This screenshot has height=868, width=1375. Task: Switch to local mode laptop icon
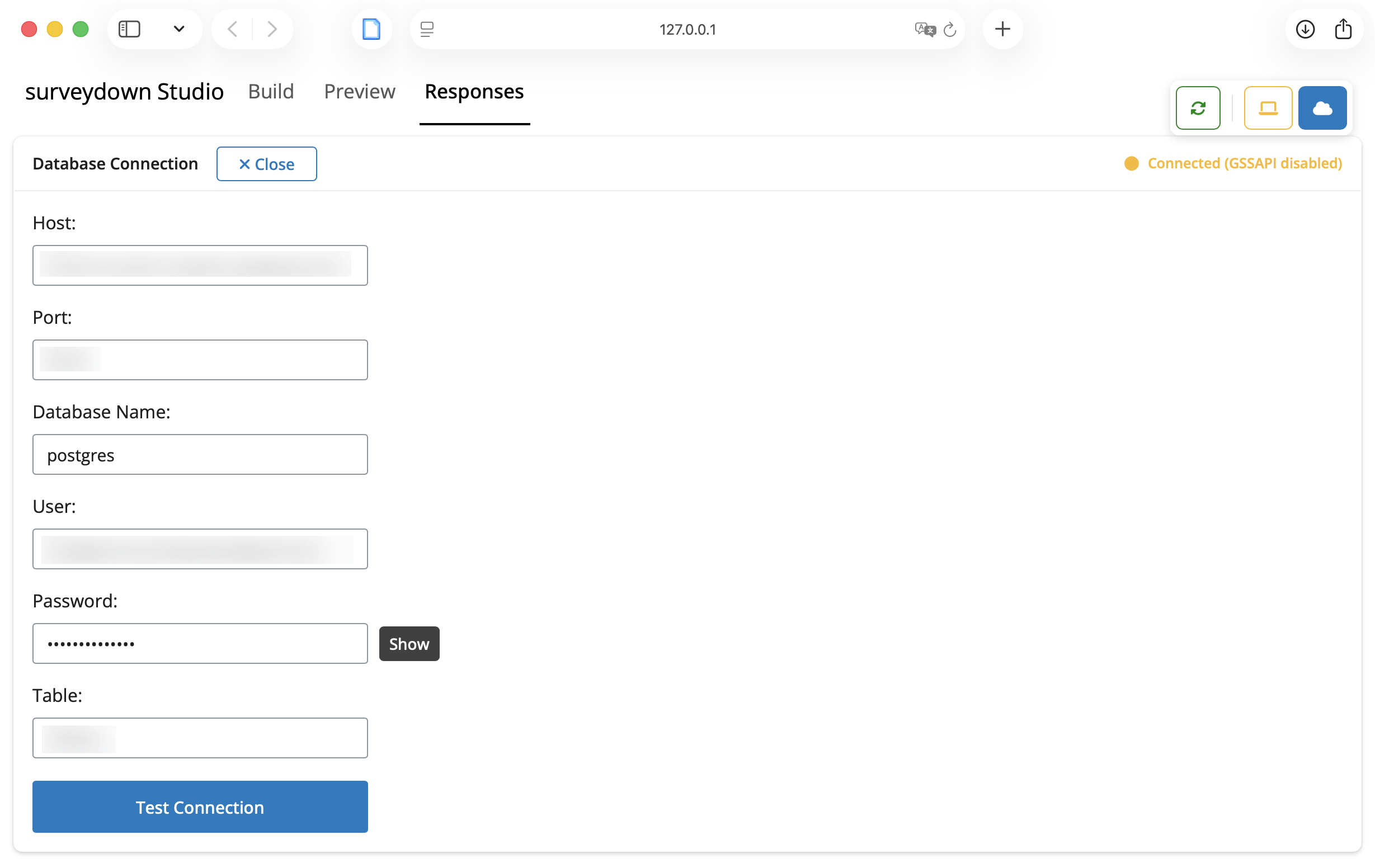point(1268,108)
